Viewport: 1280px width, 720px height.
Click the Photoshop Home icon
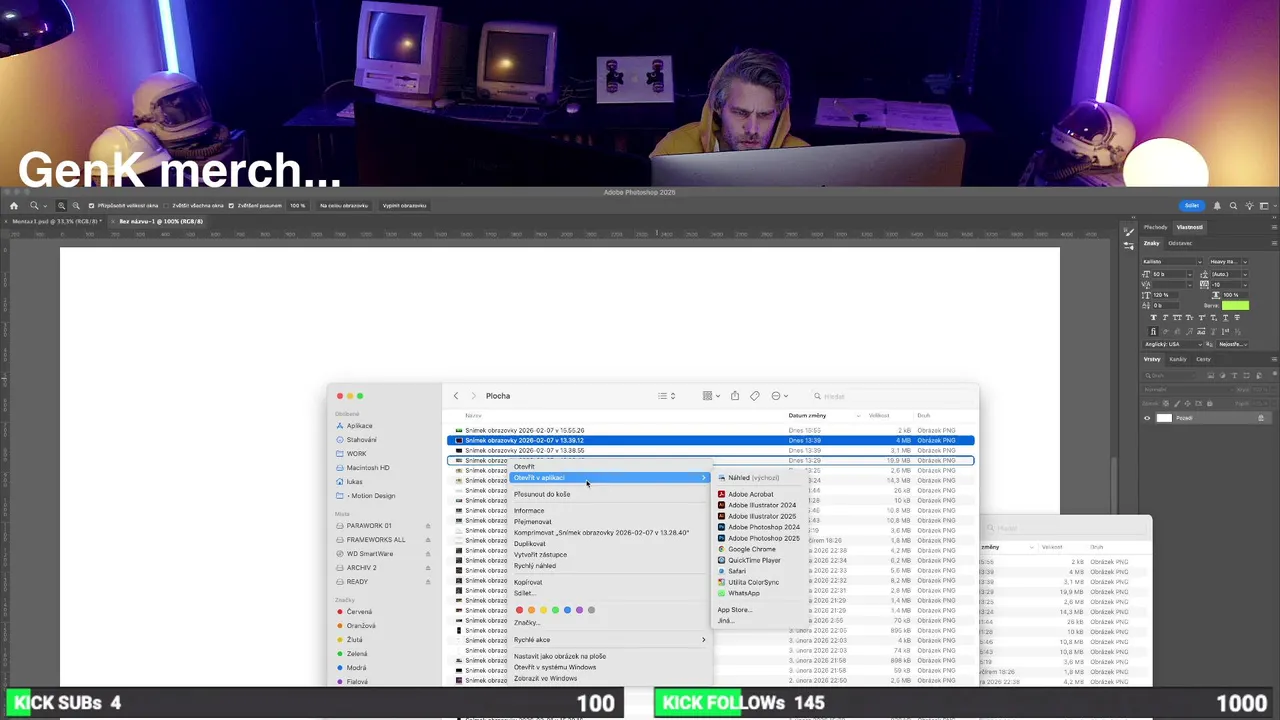click(14, 205)
